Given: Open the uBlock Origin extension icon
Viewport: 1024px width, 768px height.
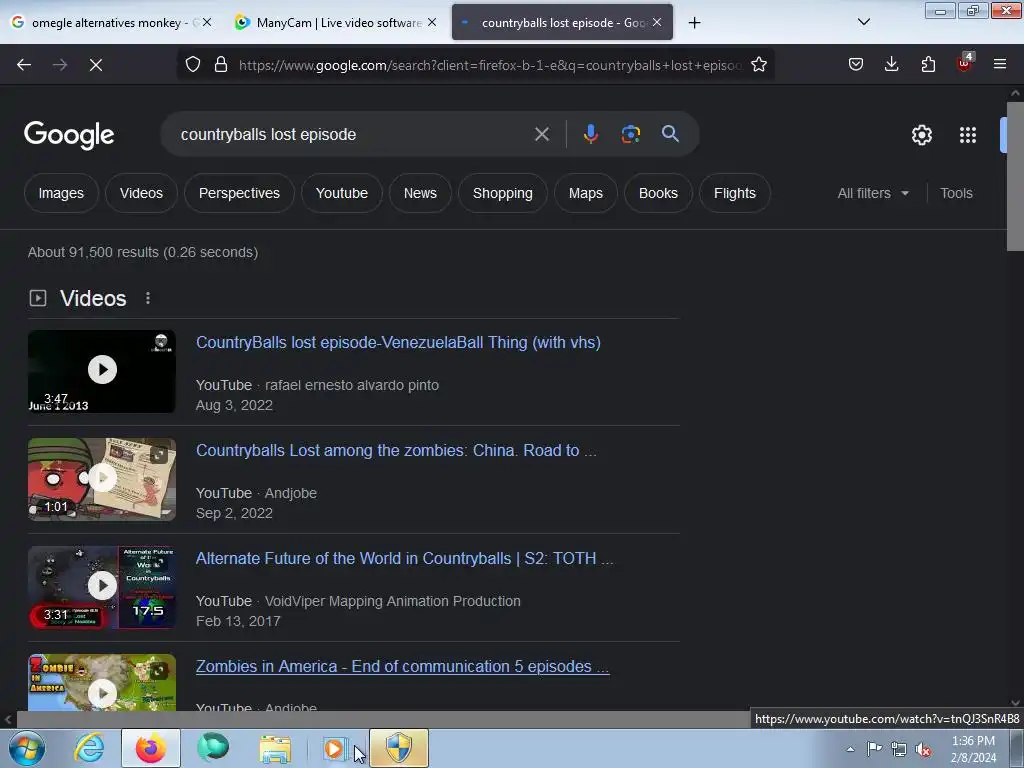Looking at the screenshot, I should [965, 63].
